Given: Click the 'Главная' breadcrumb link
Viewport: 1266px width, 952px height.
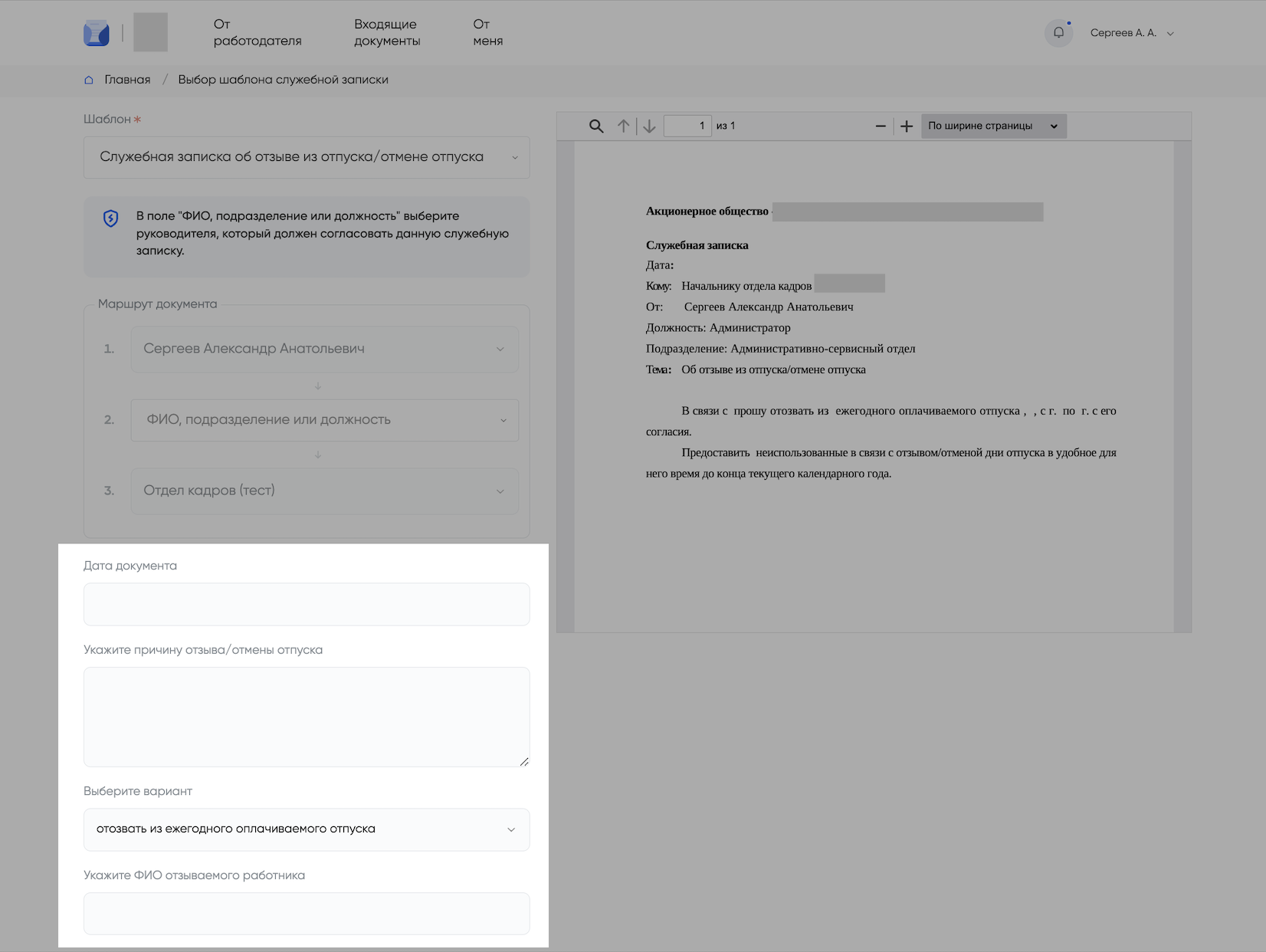Looking at the screenshot, I should (127, 80).
